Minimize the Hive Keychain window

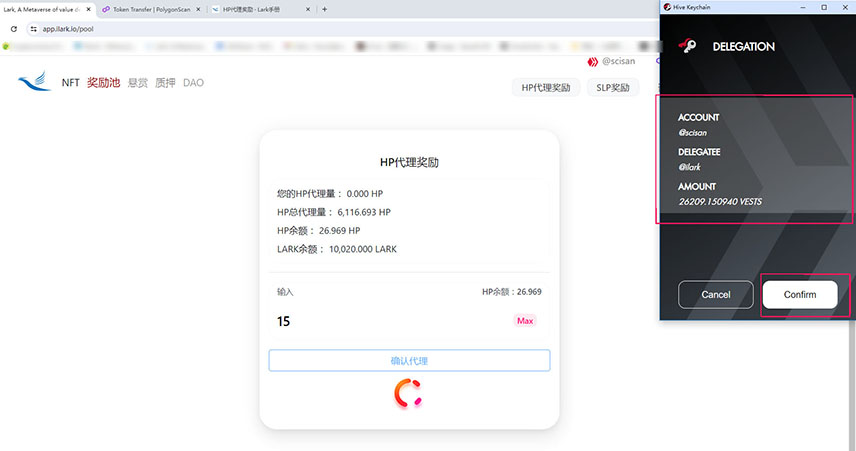[803, 7]
